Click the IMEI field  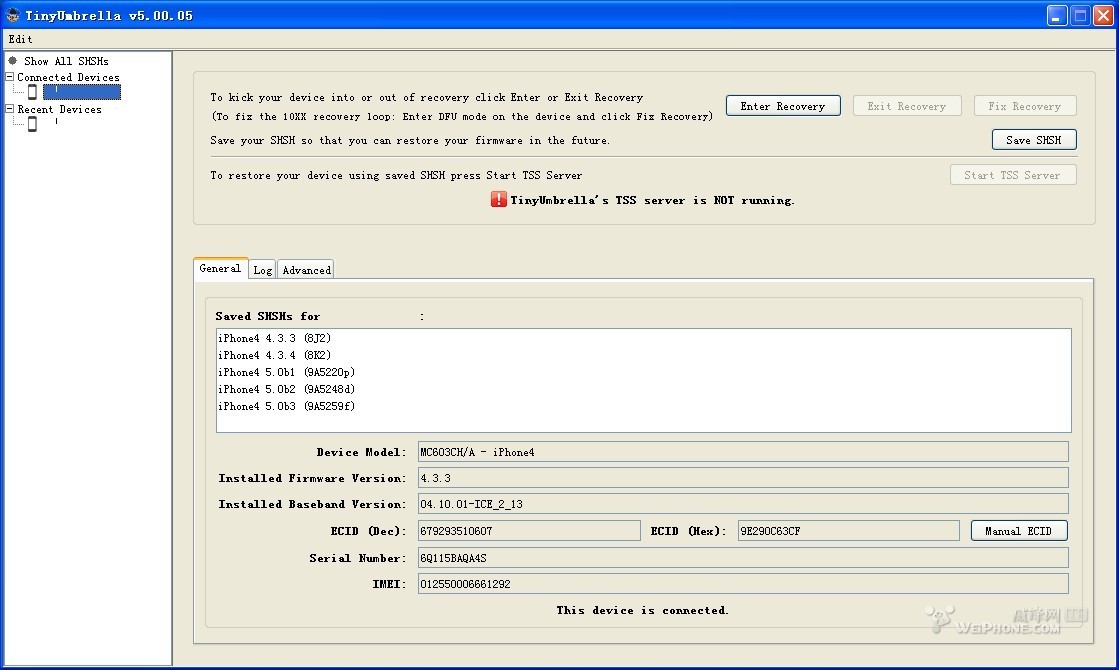[743, 584]
